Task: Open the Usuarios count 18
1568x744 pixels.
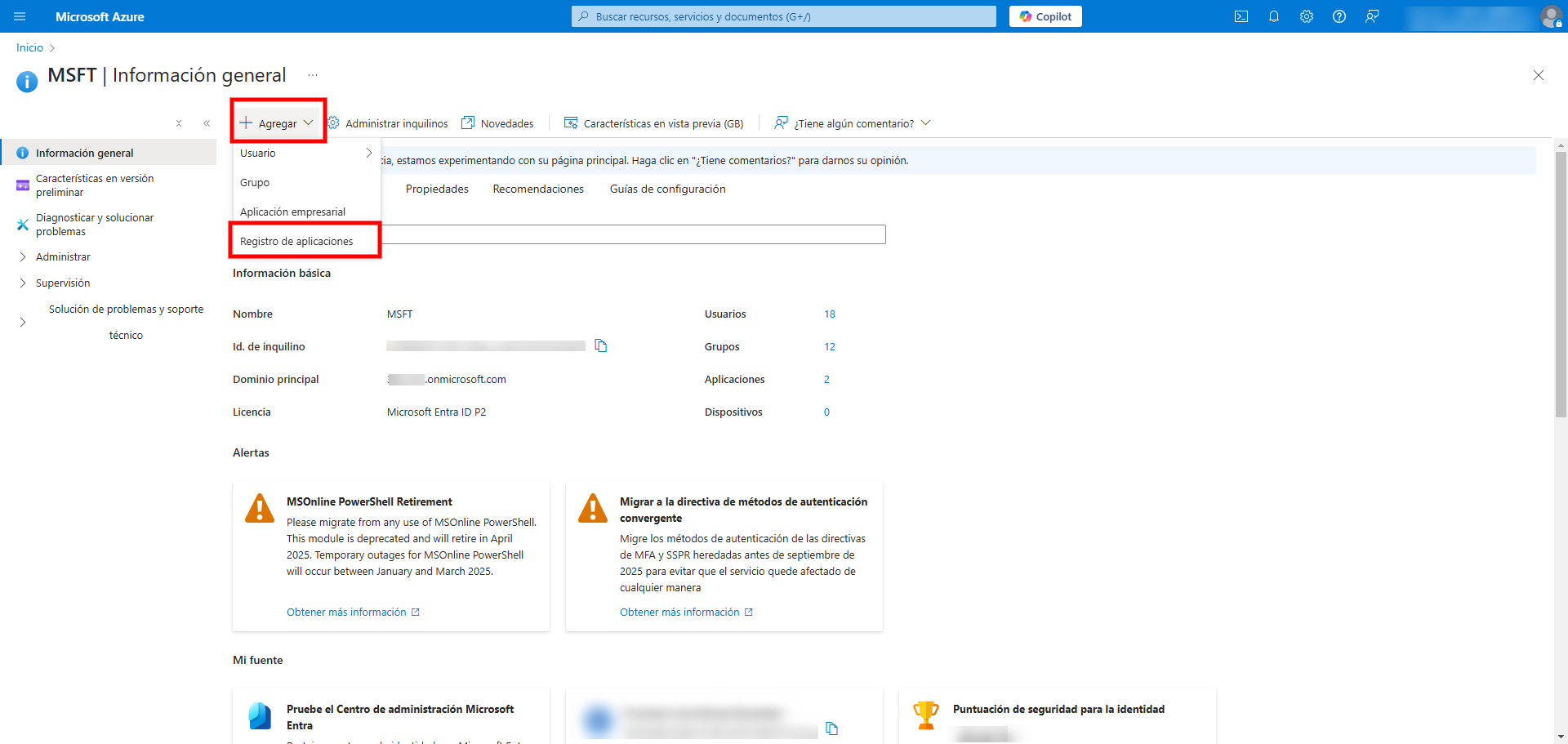Action: 830,314
